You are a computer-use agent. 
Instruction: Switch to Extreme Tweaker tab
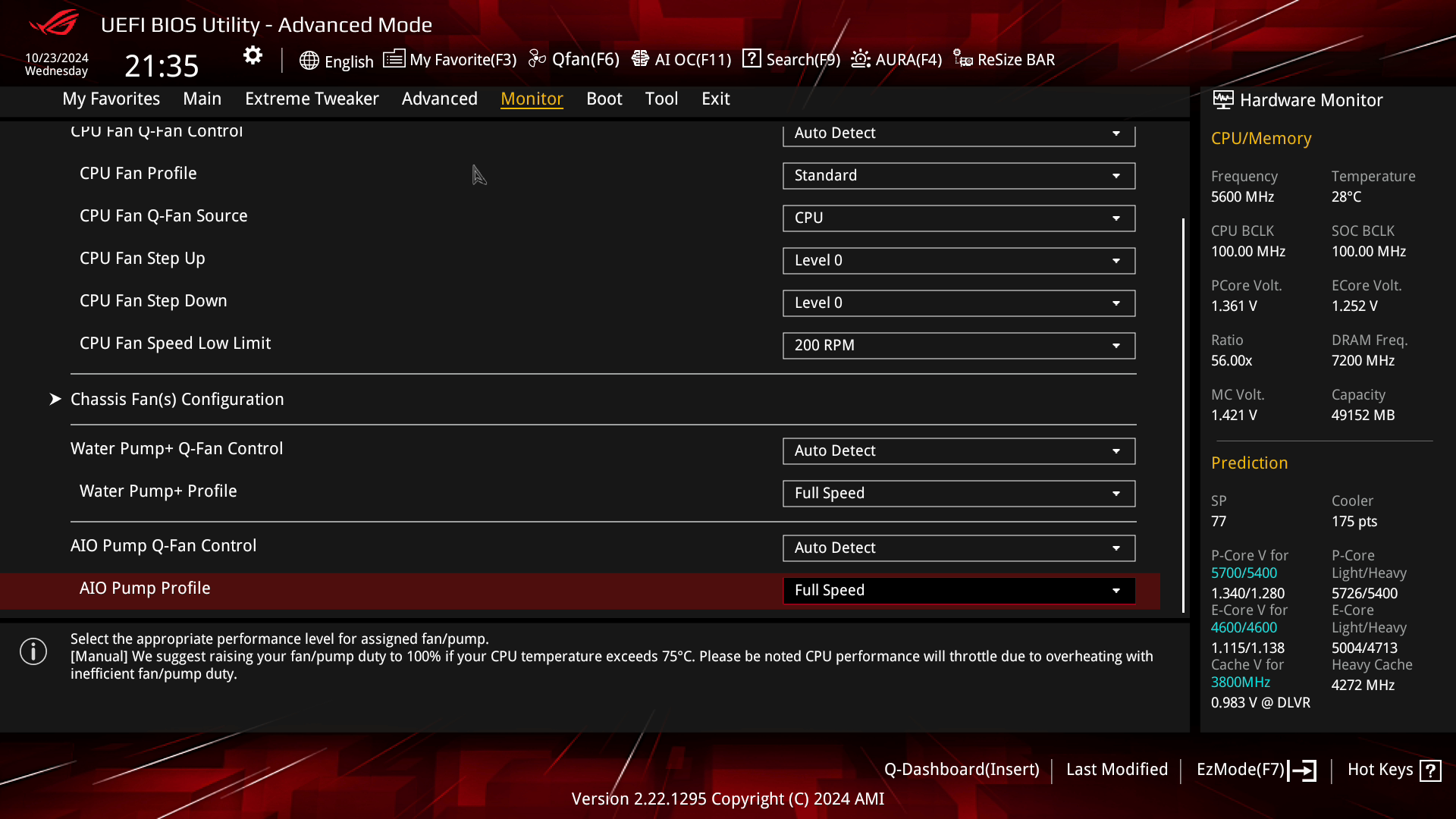pos(312,98)
